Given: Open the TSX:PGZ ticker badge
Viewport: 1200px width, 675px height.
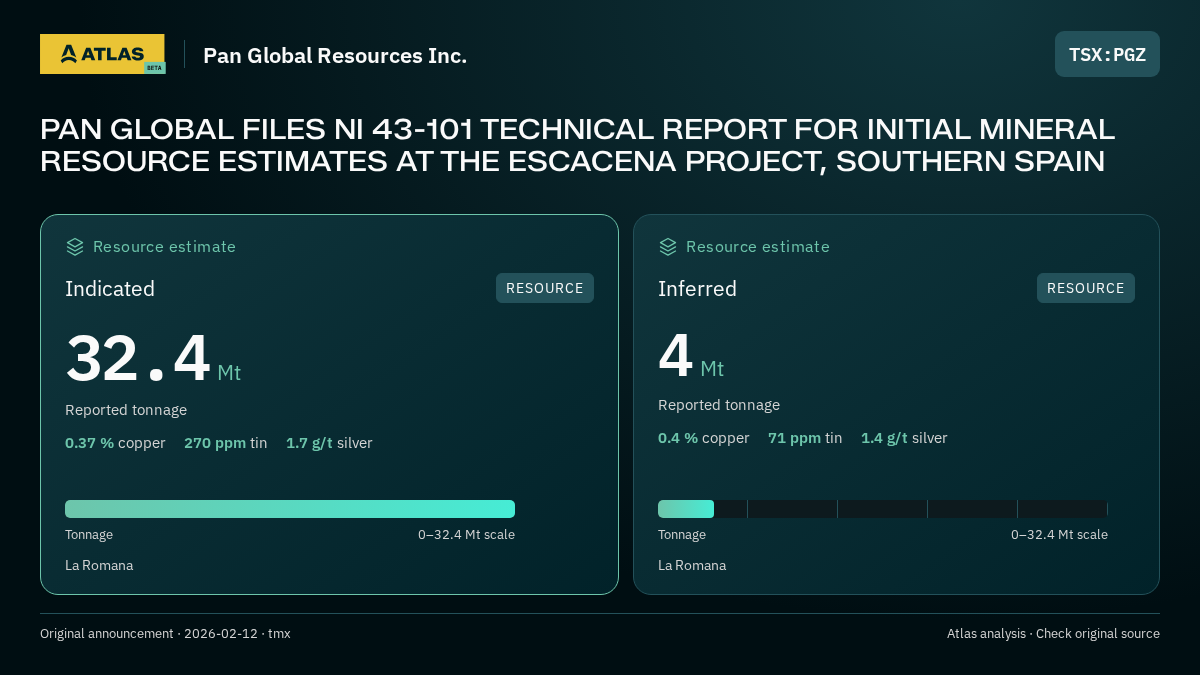Looking at the screenshot, I should click(1107, 54).
